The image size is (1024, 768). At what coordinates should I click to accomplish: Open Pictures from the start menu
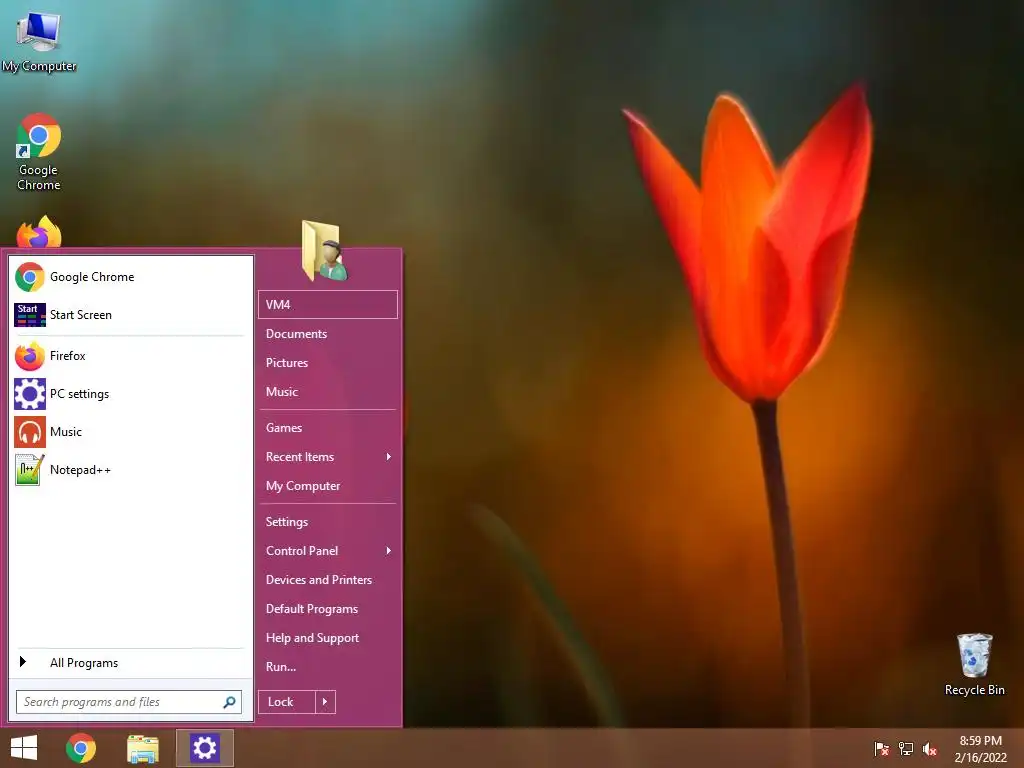point(328,362)
